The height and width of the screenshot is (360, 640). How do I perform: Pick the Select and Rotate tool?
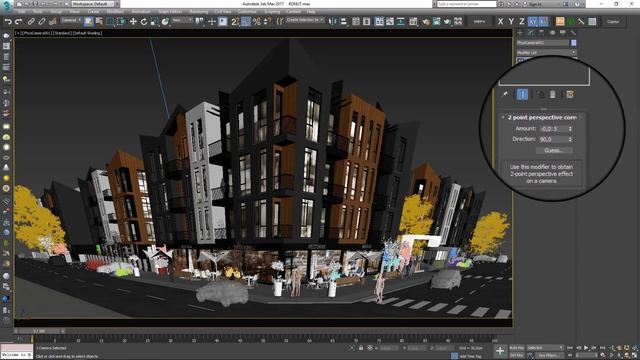(x=144, y=21)
